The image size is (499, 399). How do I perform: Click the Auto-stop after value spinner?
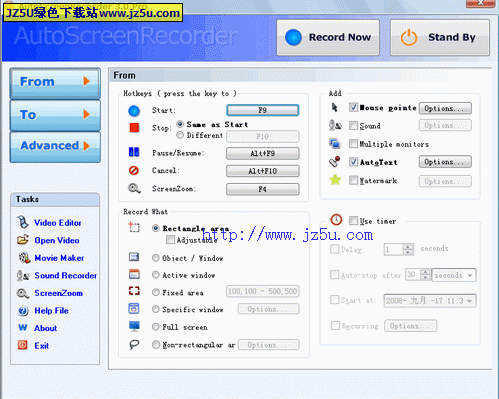[425, 275]
